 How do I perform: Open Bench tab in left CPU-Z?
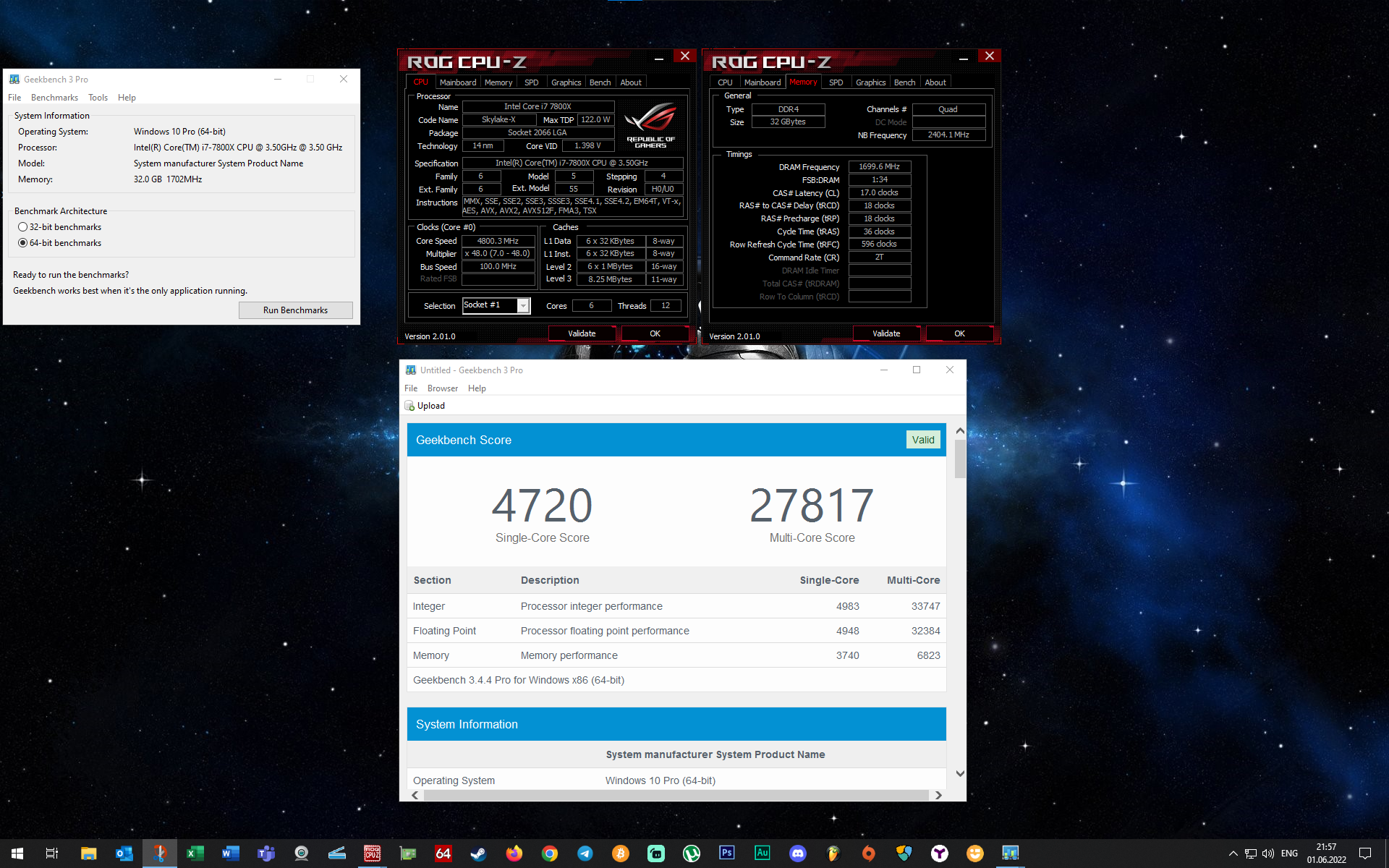click(600, 82)
